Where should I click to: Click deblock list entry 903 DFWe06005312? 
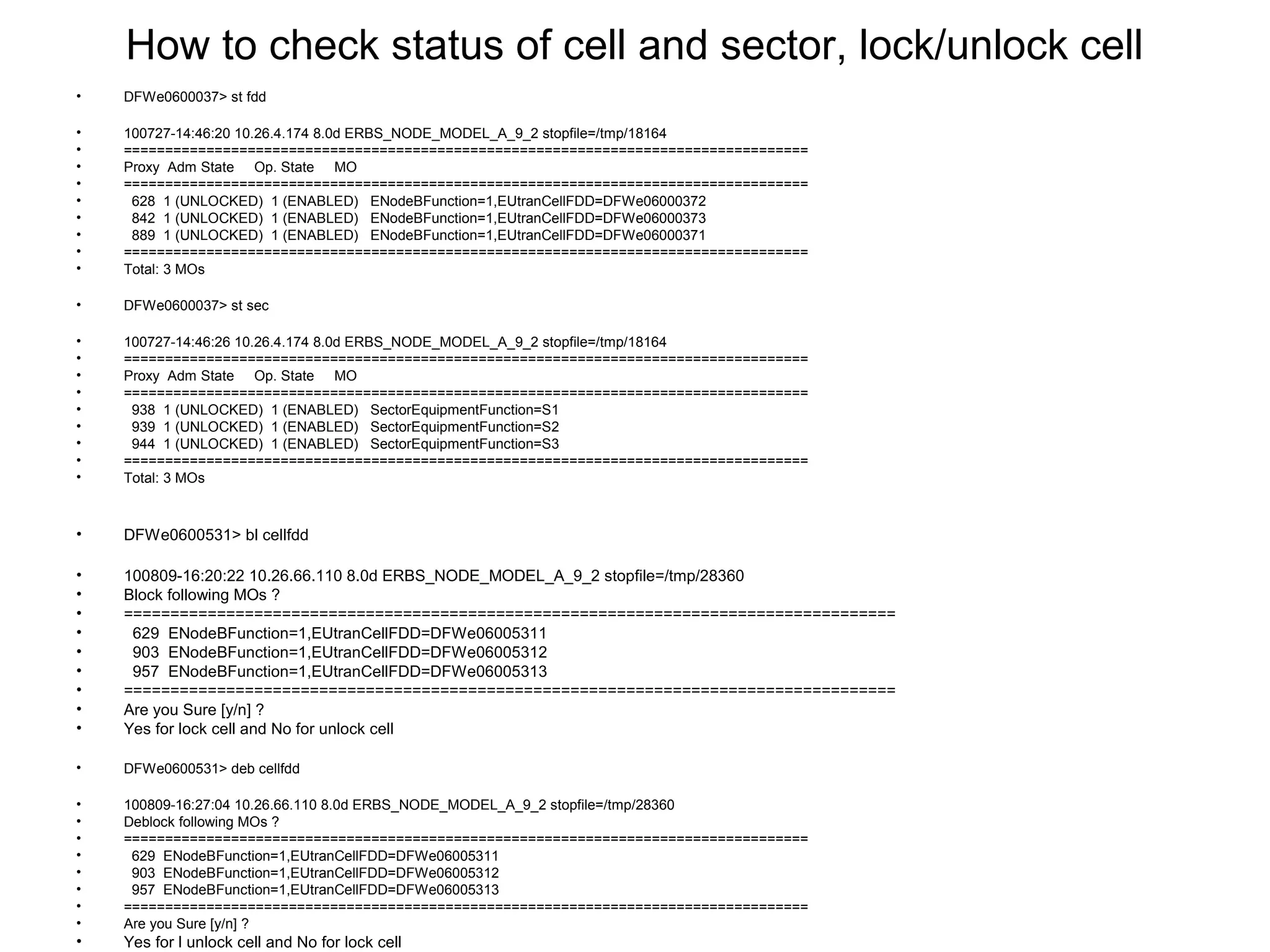tap(315, 873)
